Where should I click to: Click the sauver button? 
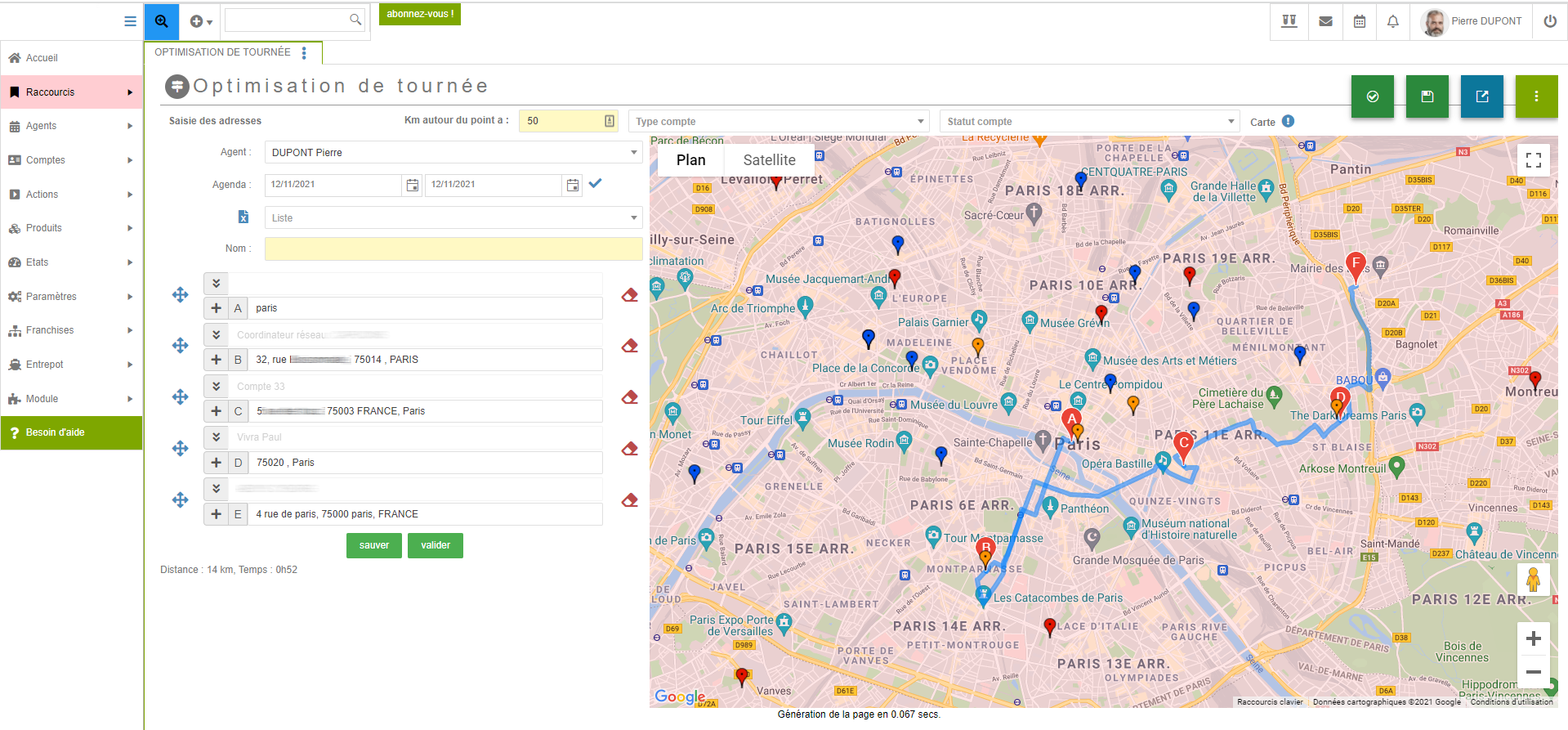(374, 545)
